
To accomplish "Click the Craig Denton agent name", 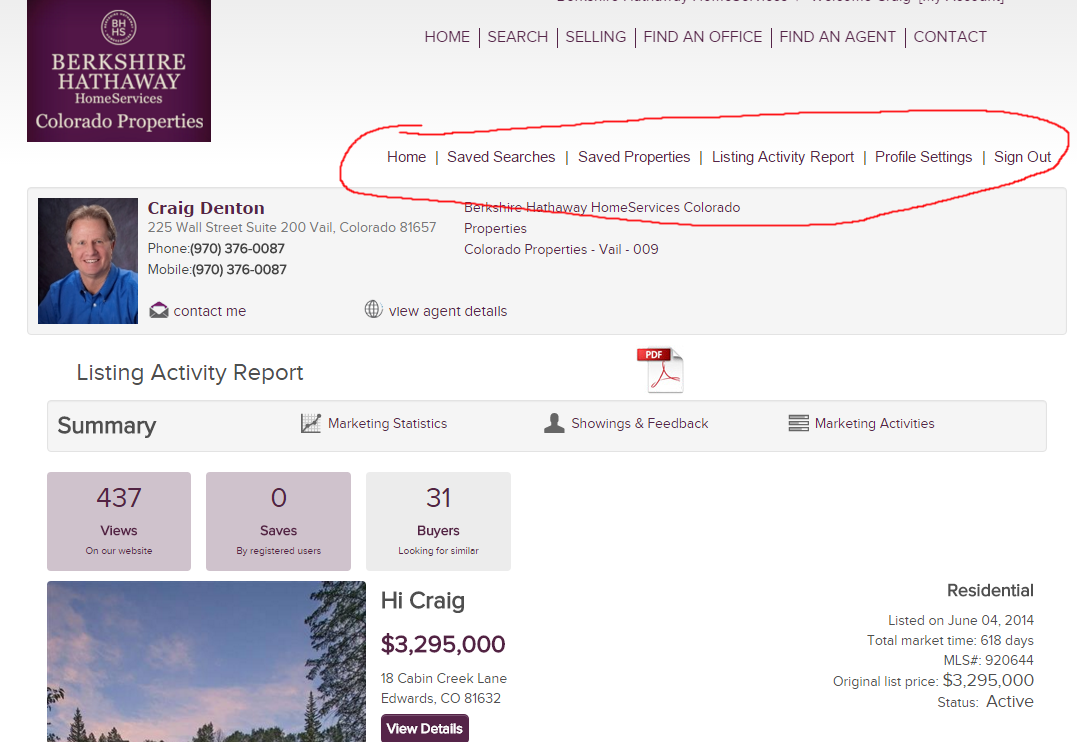I will point(206,208).
